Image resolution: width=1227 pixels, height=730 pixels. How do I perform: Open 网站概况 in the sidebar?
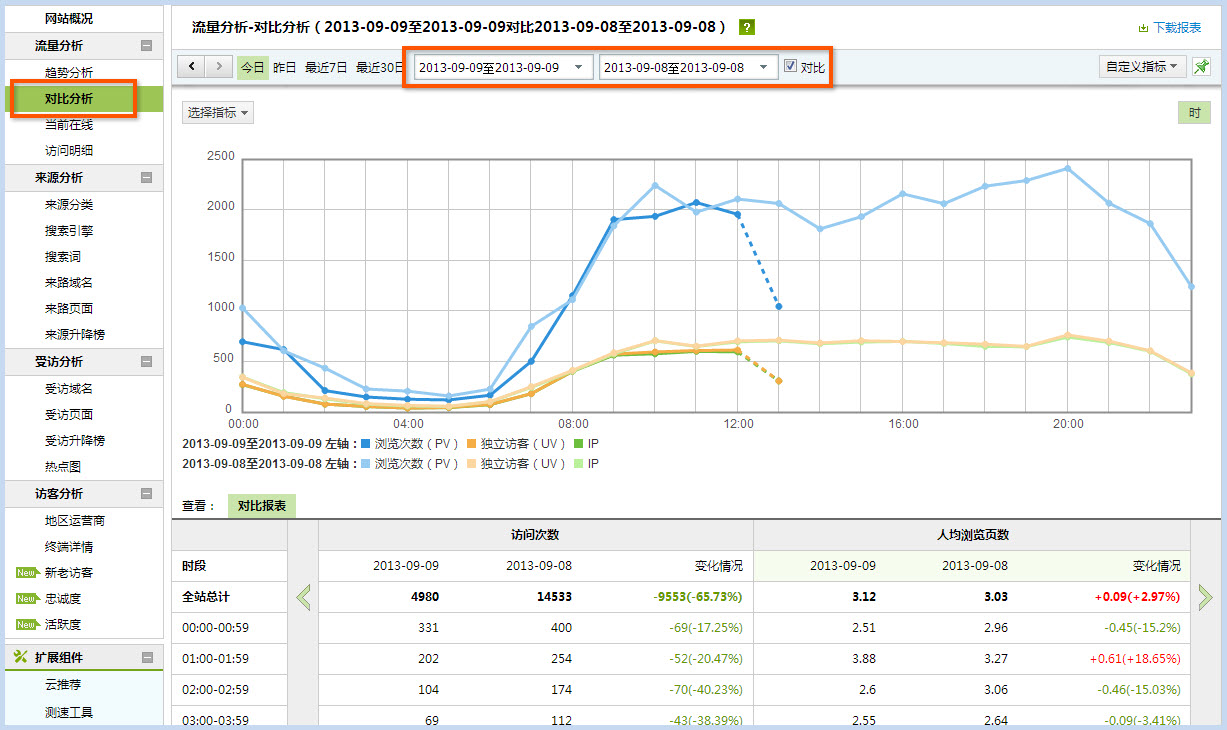[69, 19]
